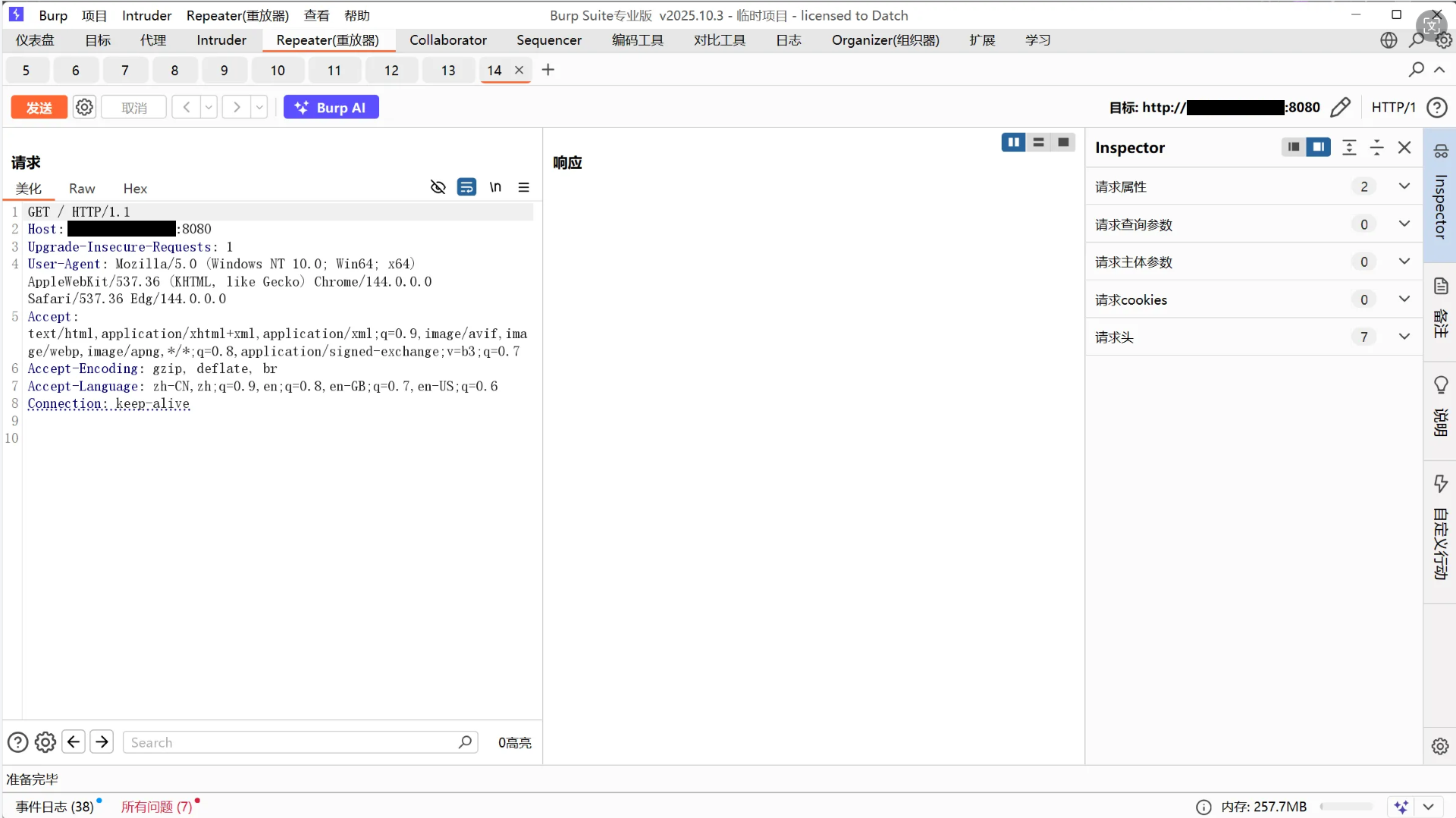Open request search settings gear
The height and width of the screenshot is (818, 1456).
(x=45, y=742)
